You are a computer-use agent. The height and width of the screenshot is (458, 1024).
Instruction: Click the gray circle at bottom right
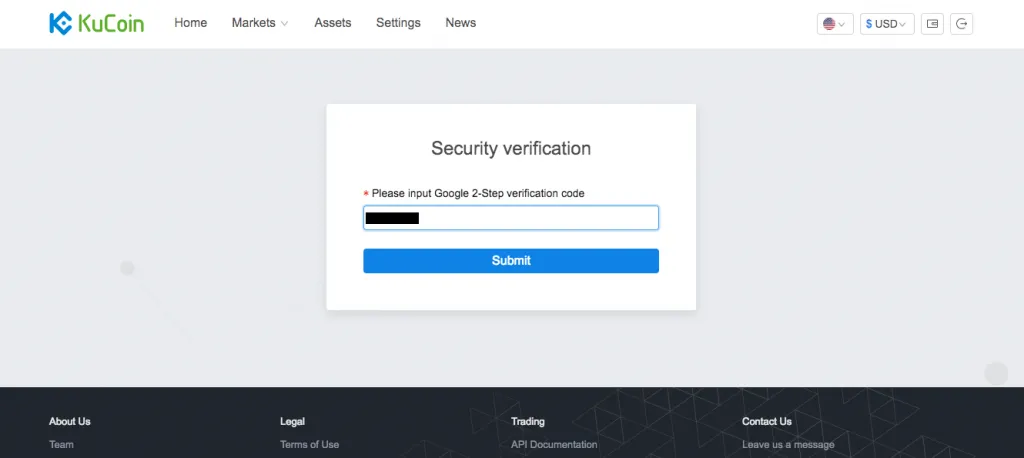996,374
